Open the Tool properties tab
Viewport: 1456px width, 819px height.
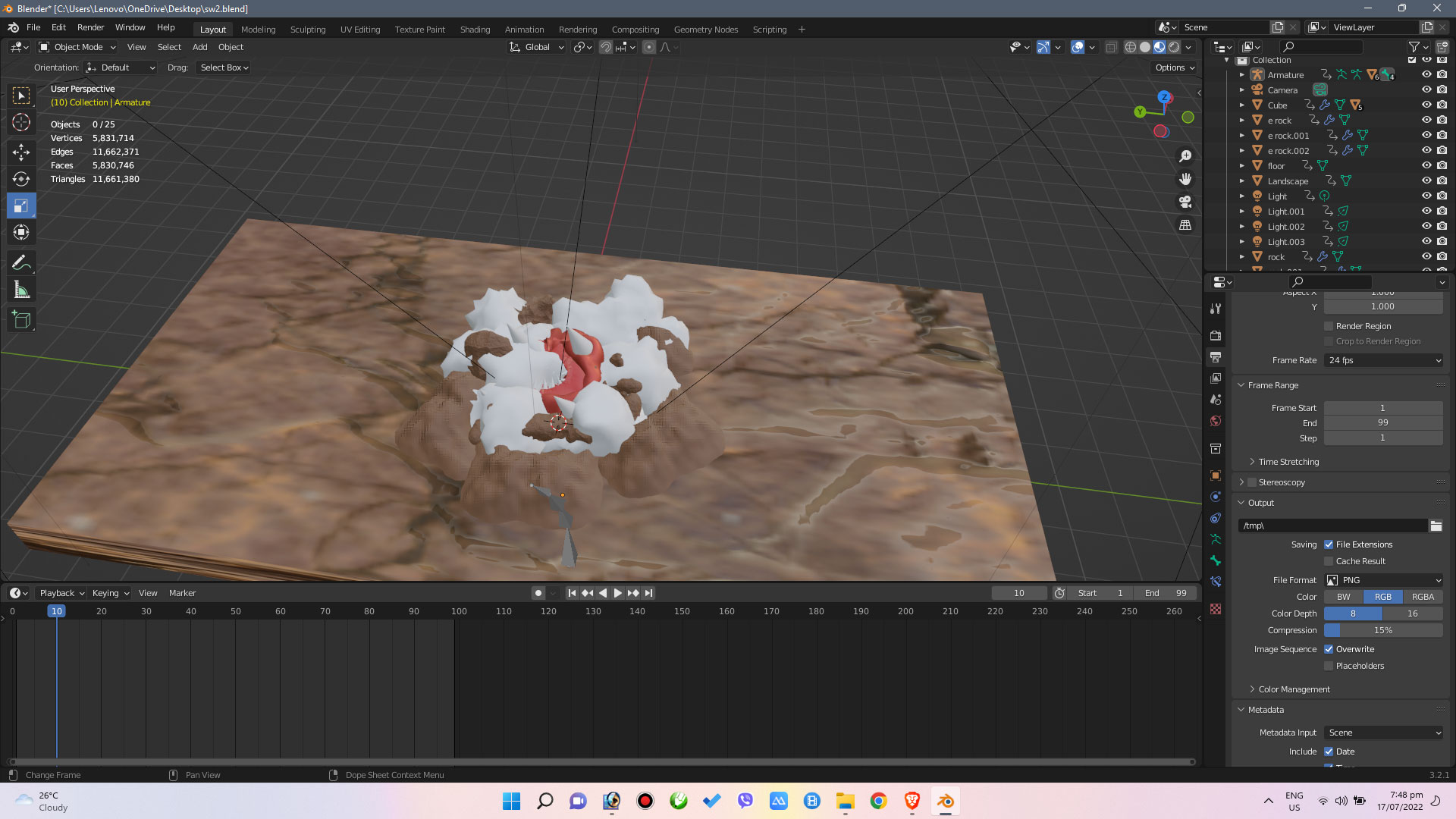point(1216,309)
